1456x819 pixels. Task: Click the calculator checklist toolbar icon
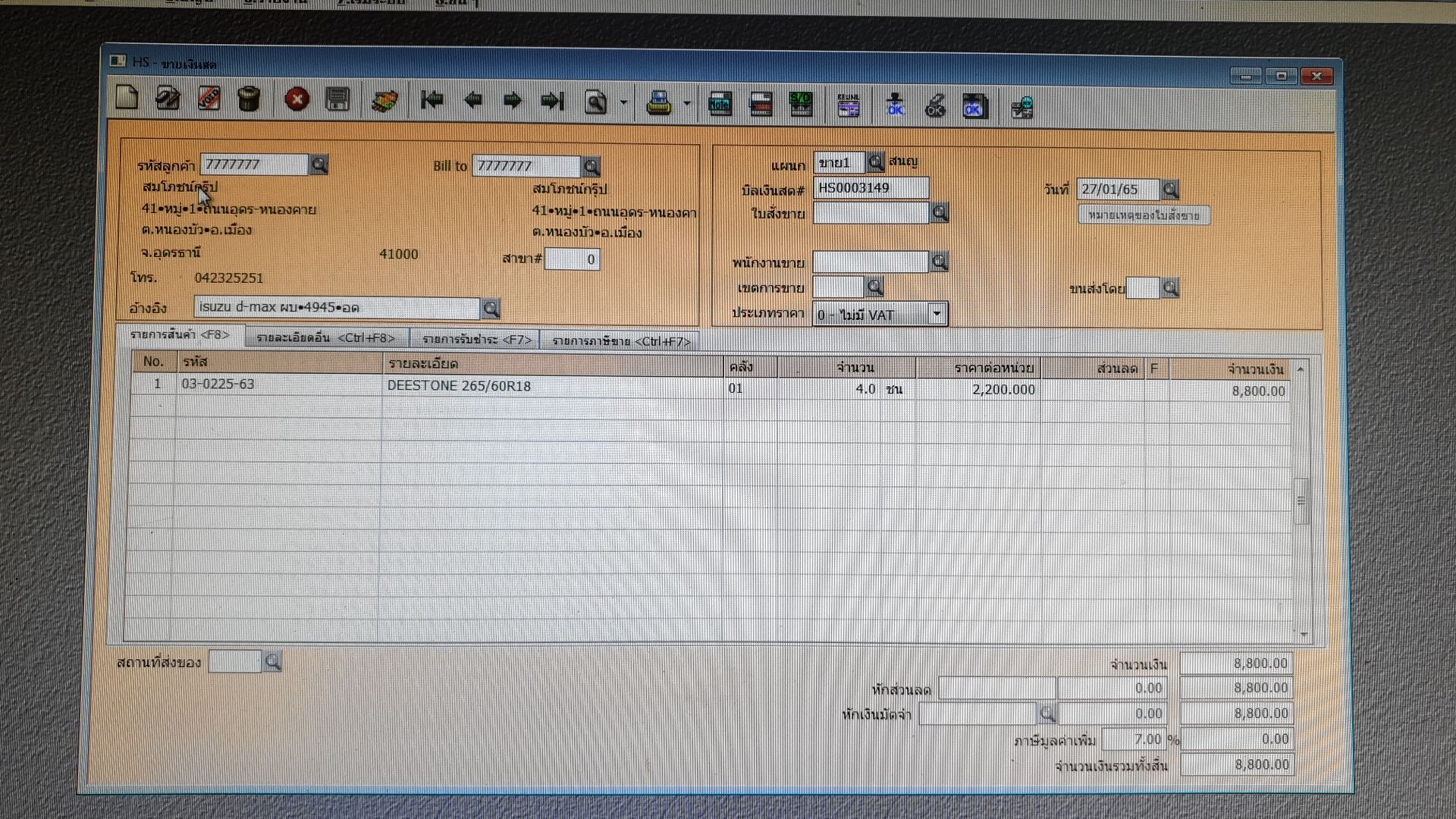(x=1022, y=108)
